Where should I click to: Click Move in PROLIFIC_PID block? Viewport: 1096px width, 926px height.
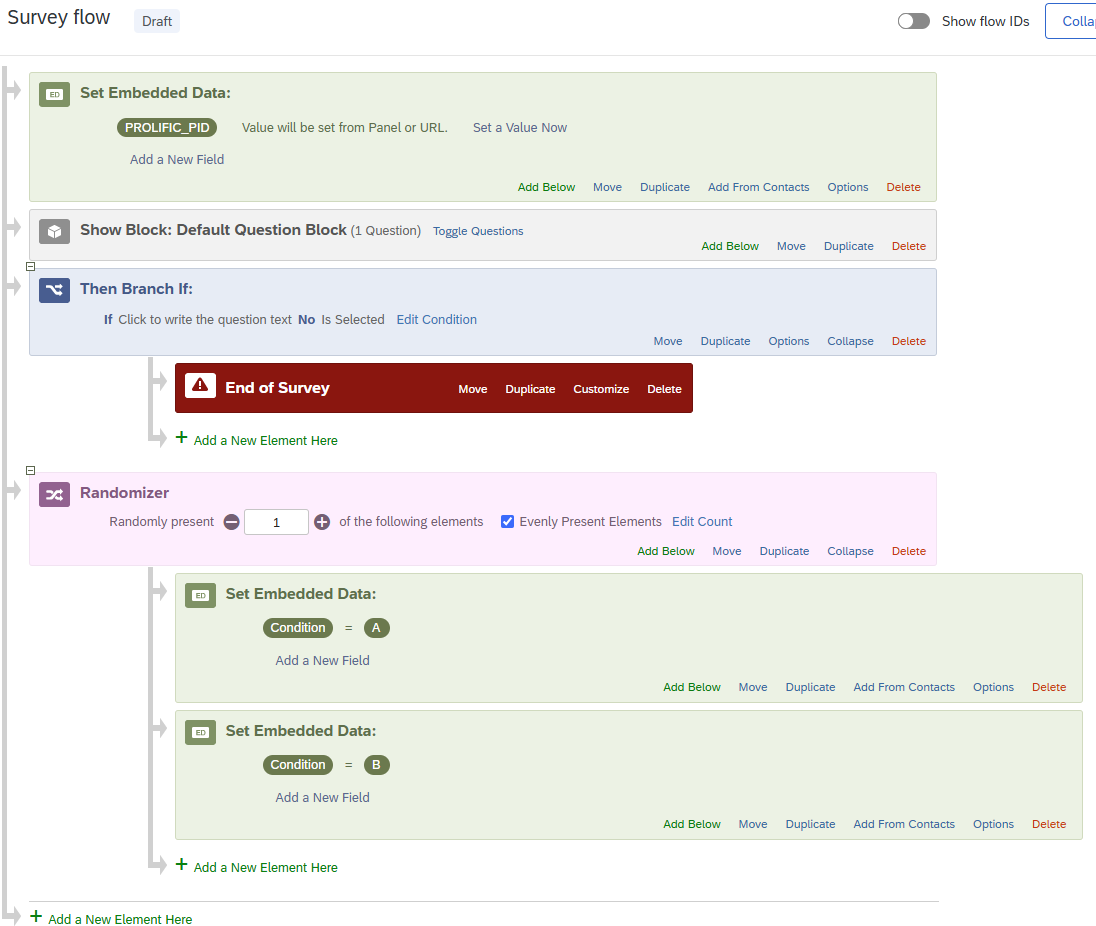[607, 187]
